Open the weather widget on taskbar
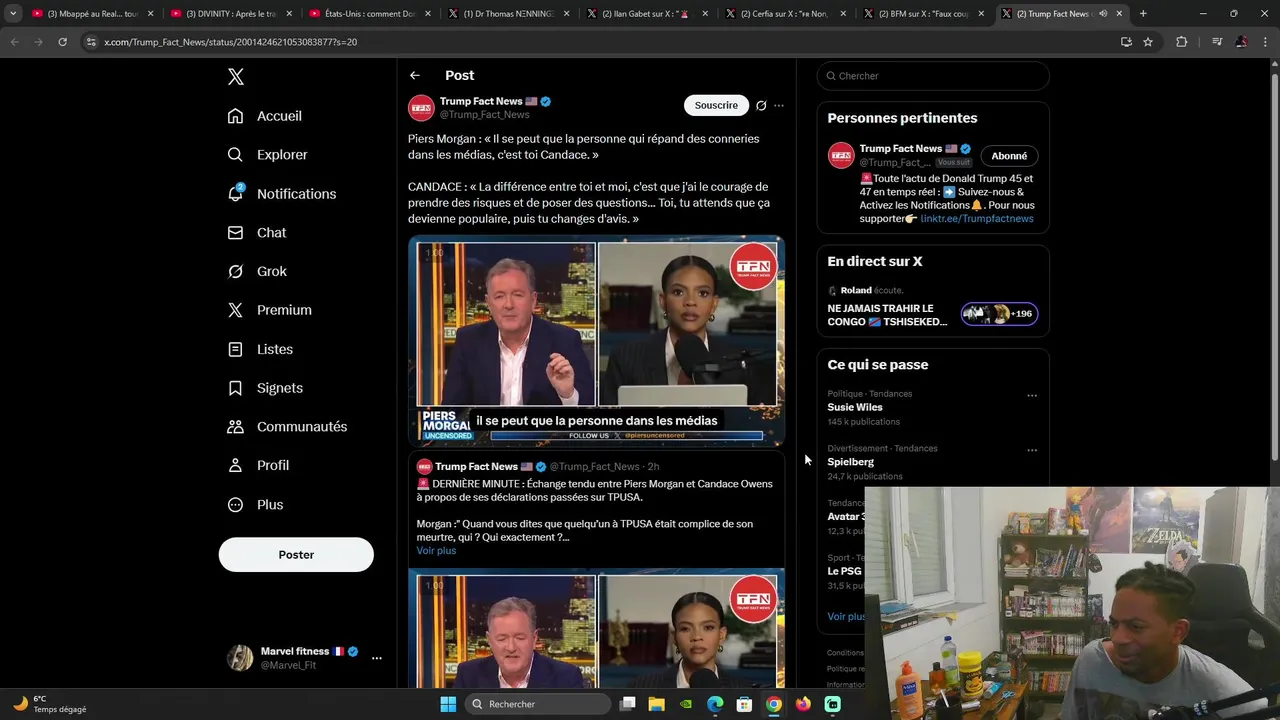The image size is (1280, 720). pyautogui.click(x=50, y=704)
